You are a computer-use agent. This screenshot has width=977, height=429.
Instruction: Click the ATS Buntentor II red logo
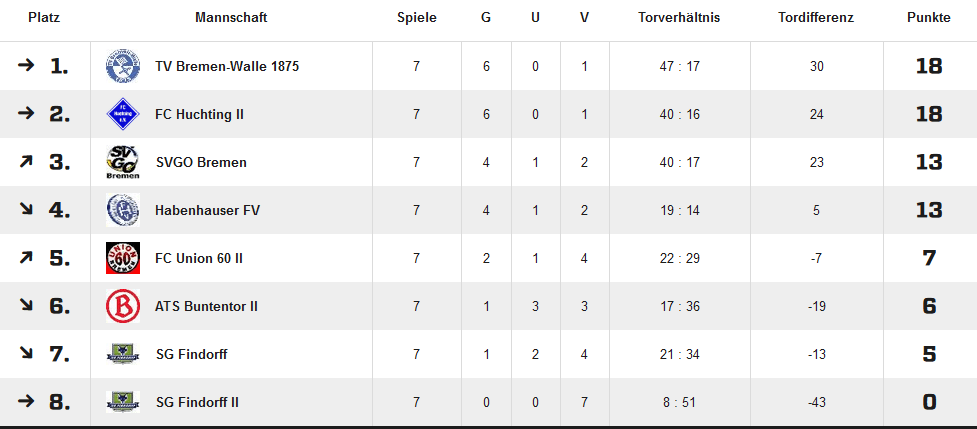122,306
